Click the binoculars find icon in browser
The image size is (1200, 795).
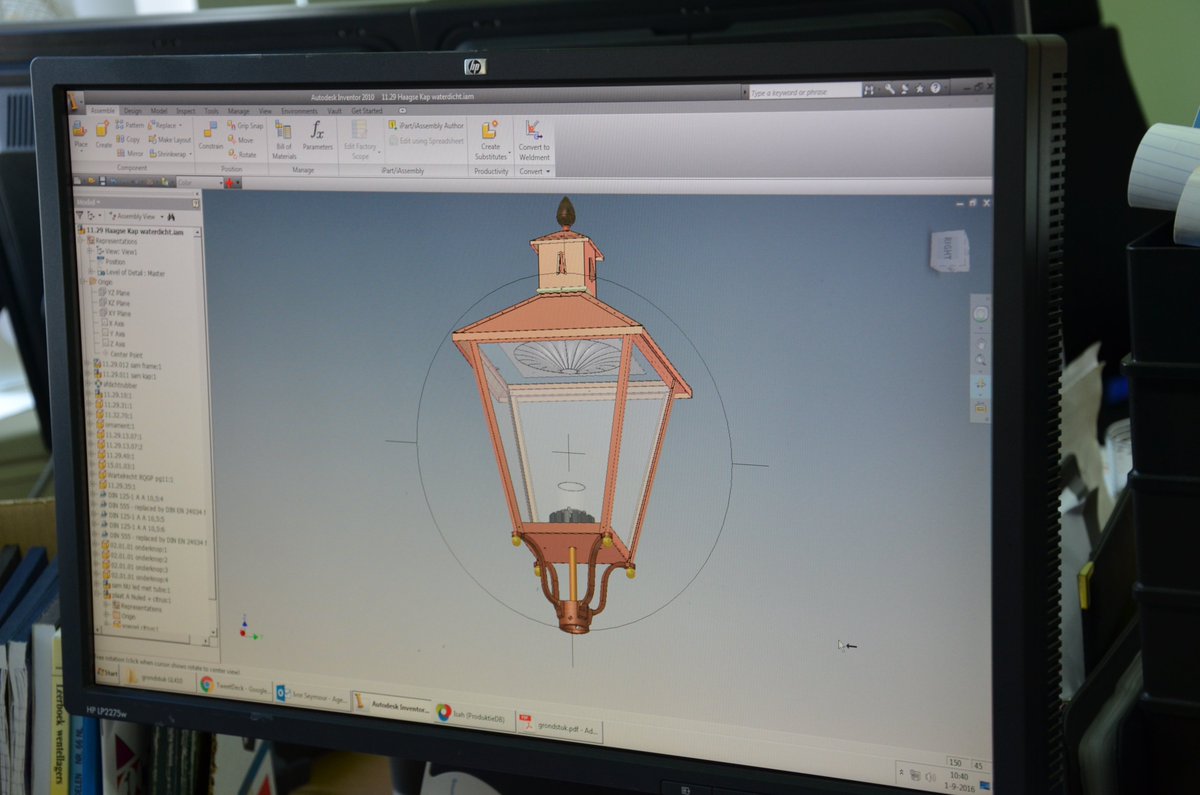(171, 216)
